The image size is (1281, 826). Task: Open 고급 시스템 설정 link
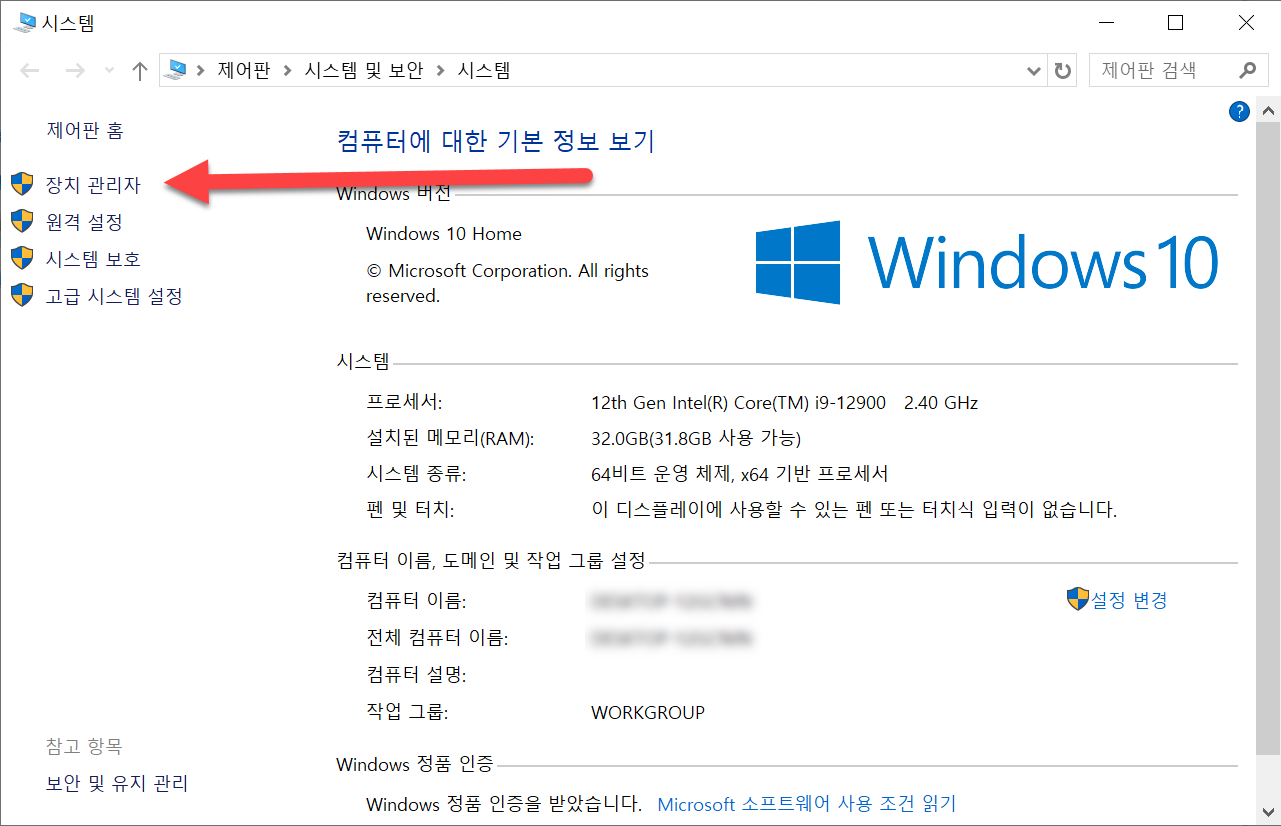(114, 296)
